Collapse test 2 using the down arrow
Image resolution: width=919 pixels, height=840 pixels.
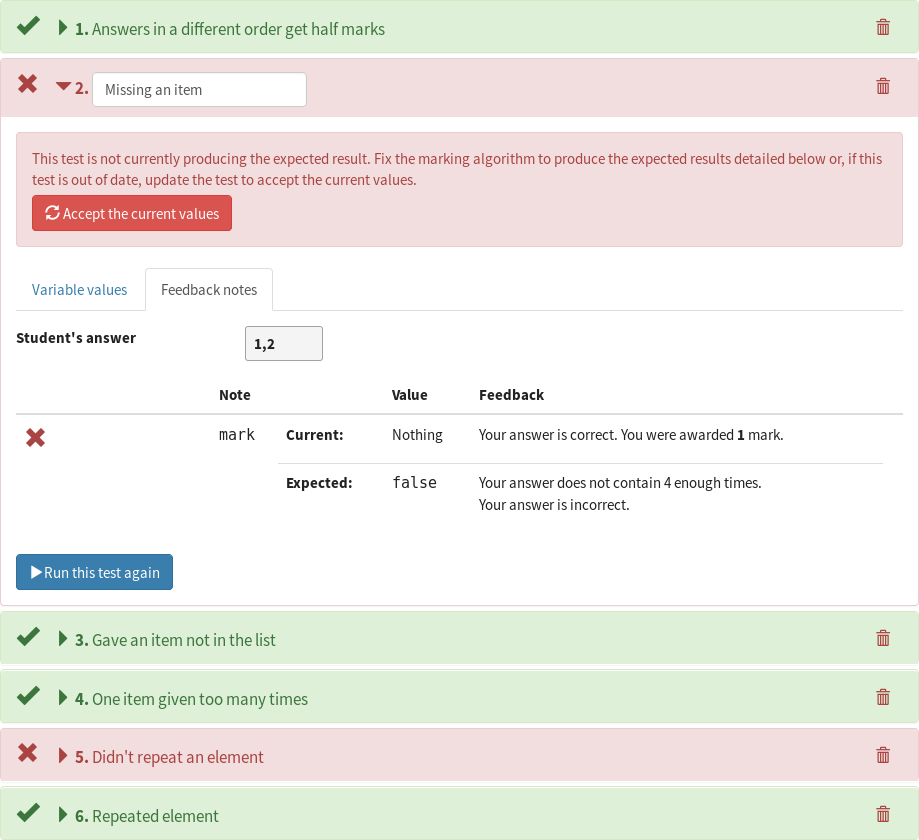[x=63, y=86]
